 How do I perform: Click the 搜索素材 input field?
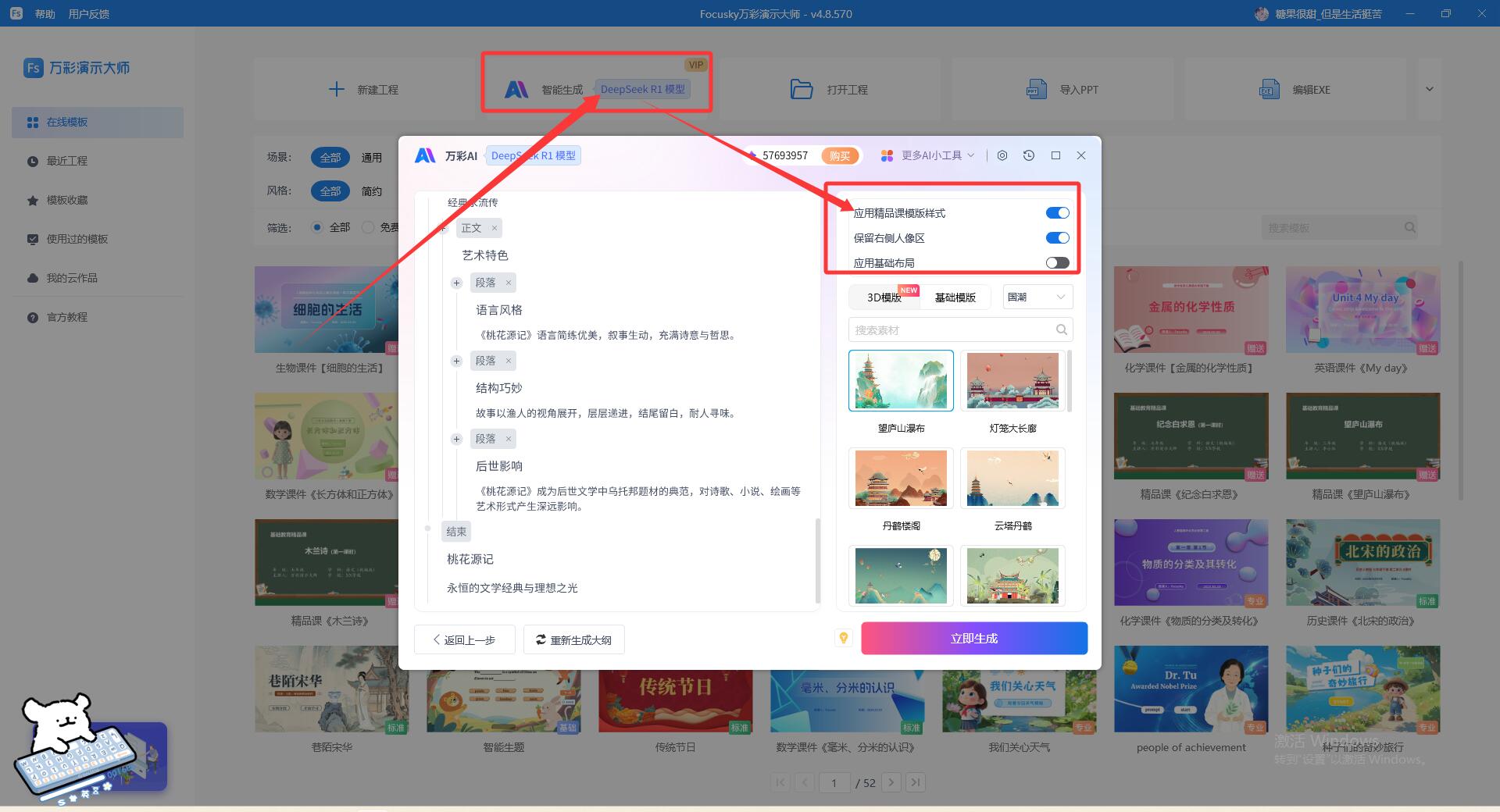tap(960, 329)
